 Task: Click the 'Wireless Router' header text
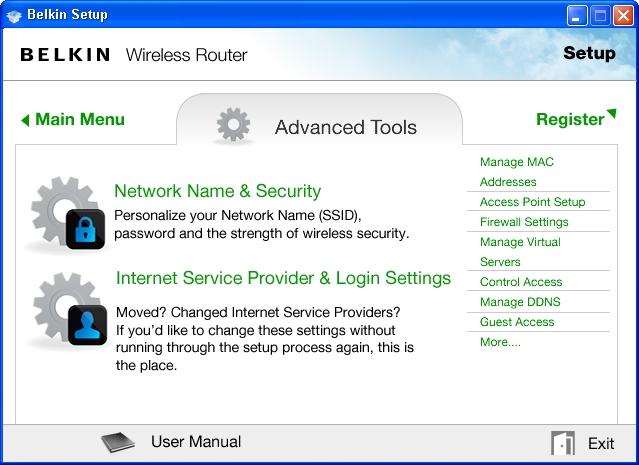point(186,55)
